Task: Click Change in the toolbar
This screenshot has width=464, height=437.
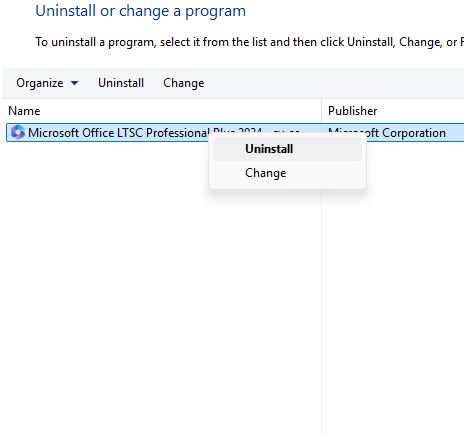Action: pyautogui.click(x=184, y=83)
